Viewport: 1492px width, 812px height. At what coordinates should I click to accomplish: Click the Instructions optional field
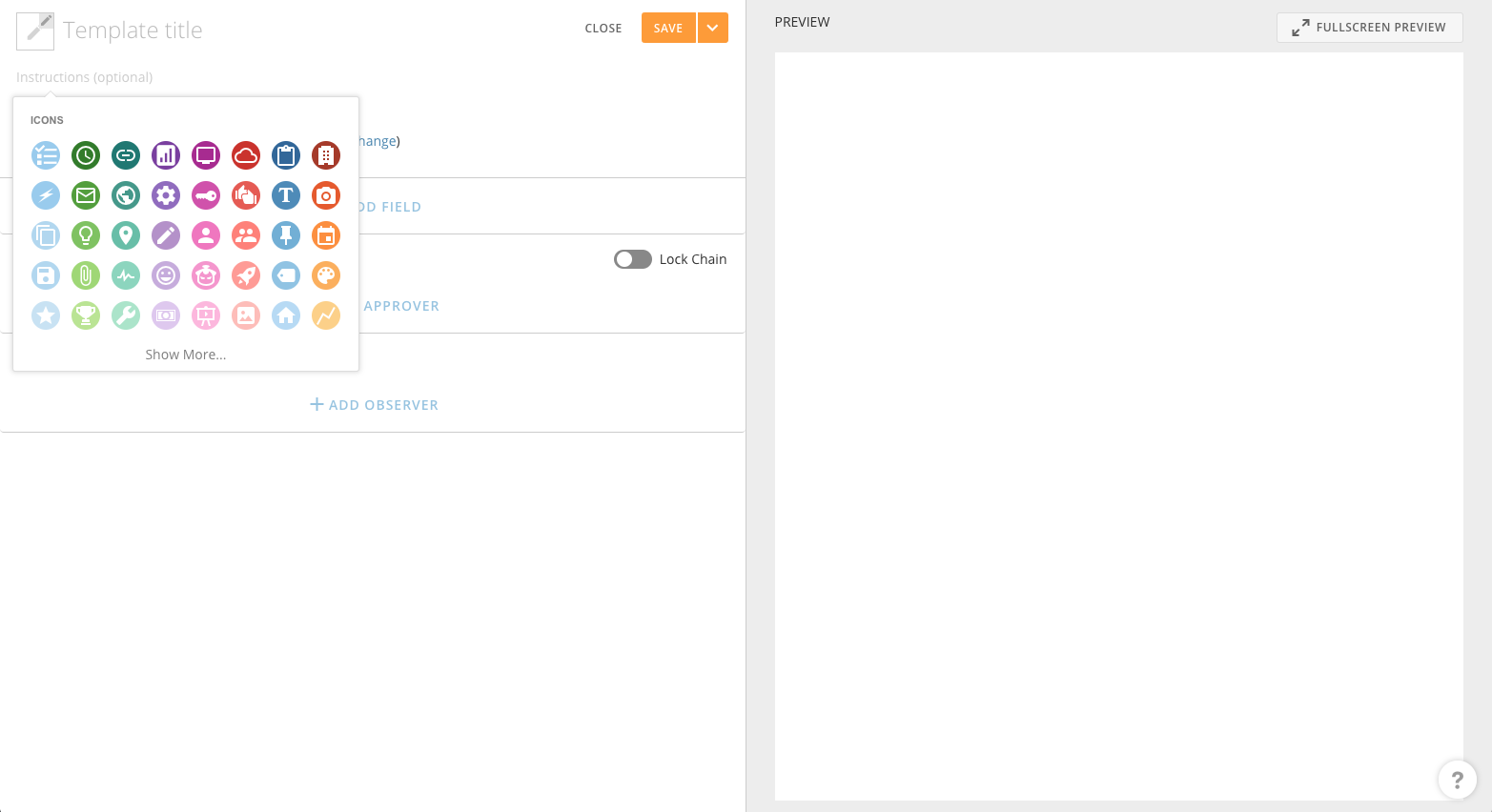pos(372,77)
